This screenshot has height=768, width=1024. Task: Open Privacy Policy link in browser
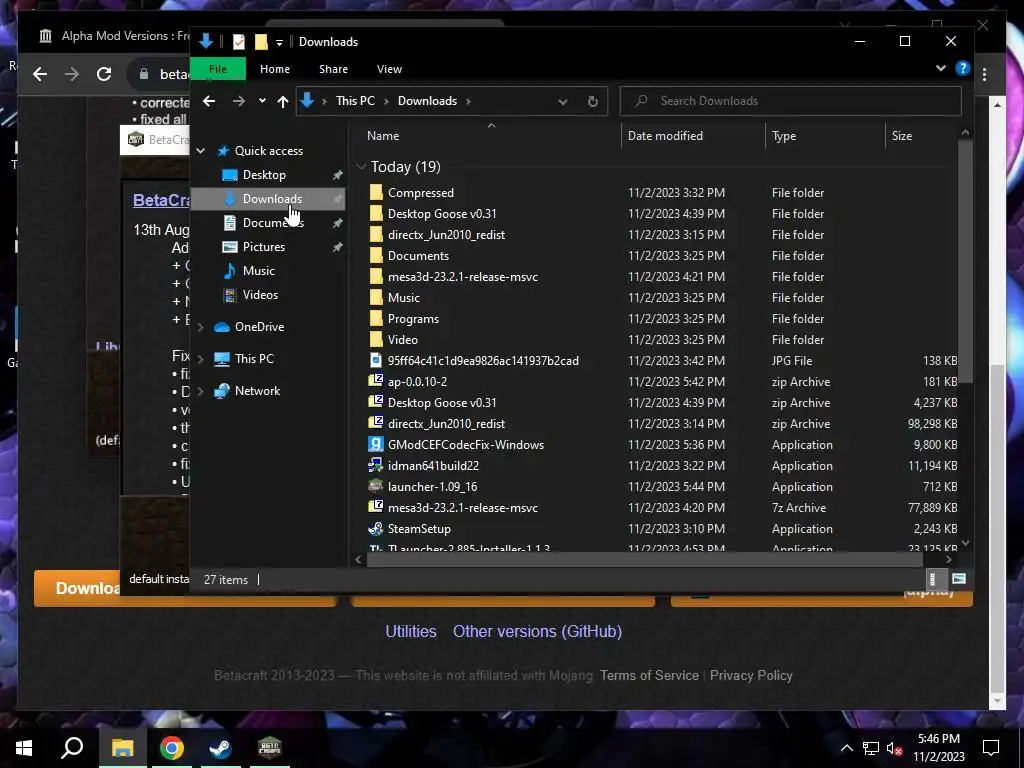tap(751, 675)
